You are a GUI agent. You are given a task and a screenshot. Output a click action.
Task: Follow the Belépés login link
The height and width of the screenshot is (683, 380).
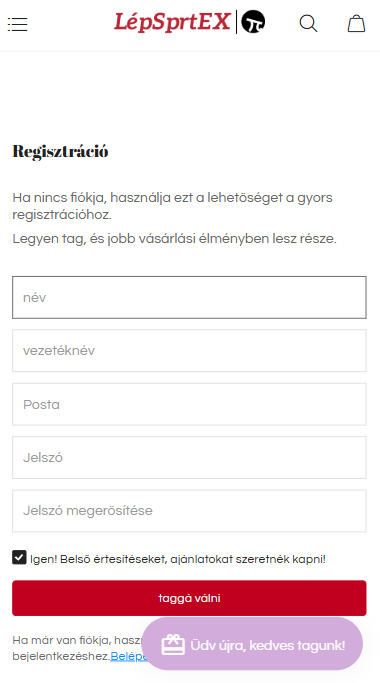click(127, 656)
